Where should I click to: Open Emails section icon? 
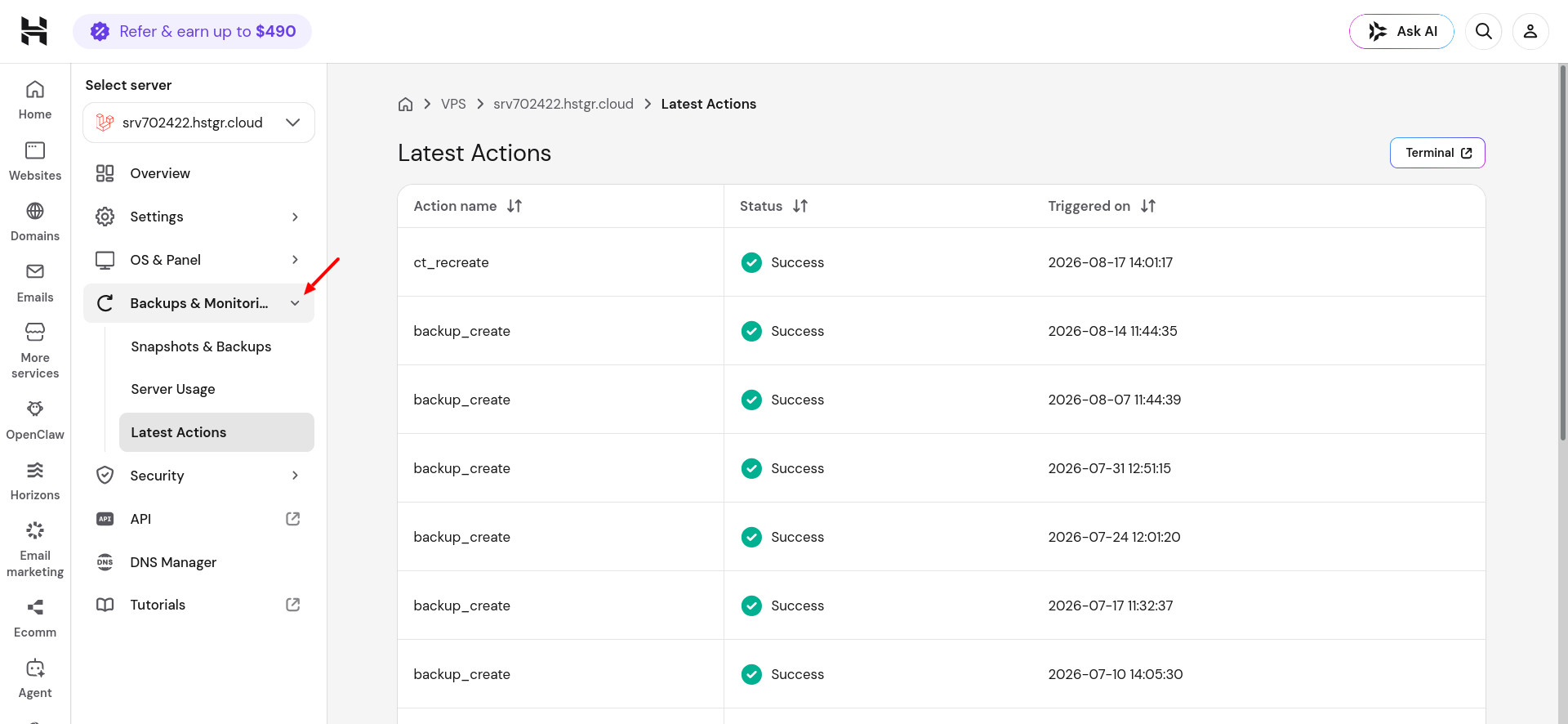[x=35, y=271]
